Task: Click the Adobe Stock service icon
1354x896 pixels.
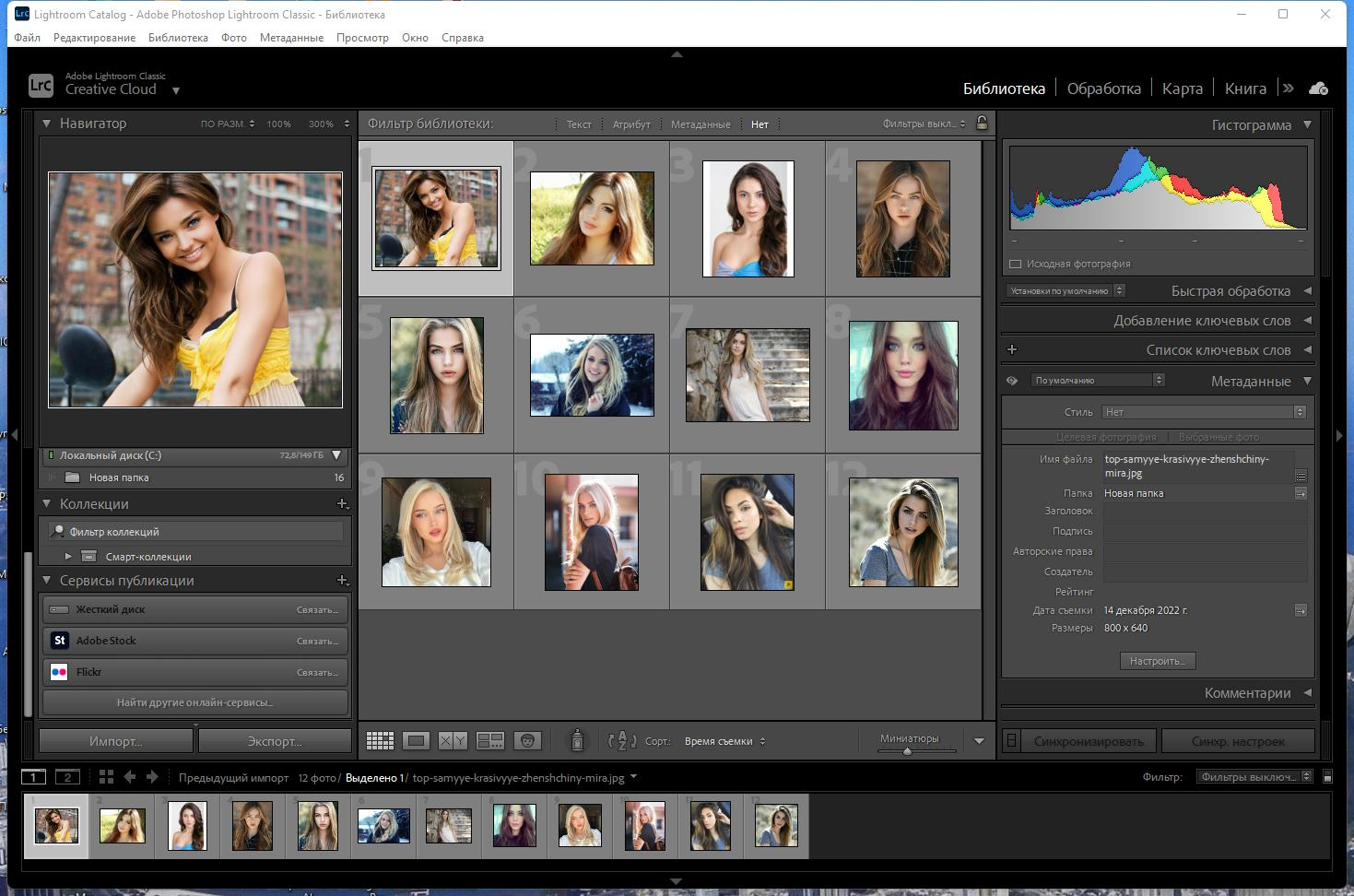Action: (x=59, y=641)
